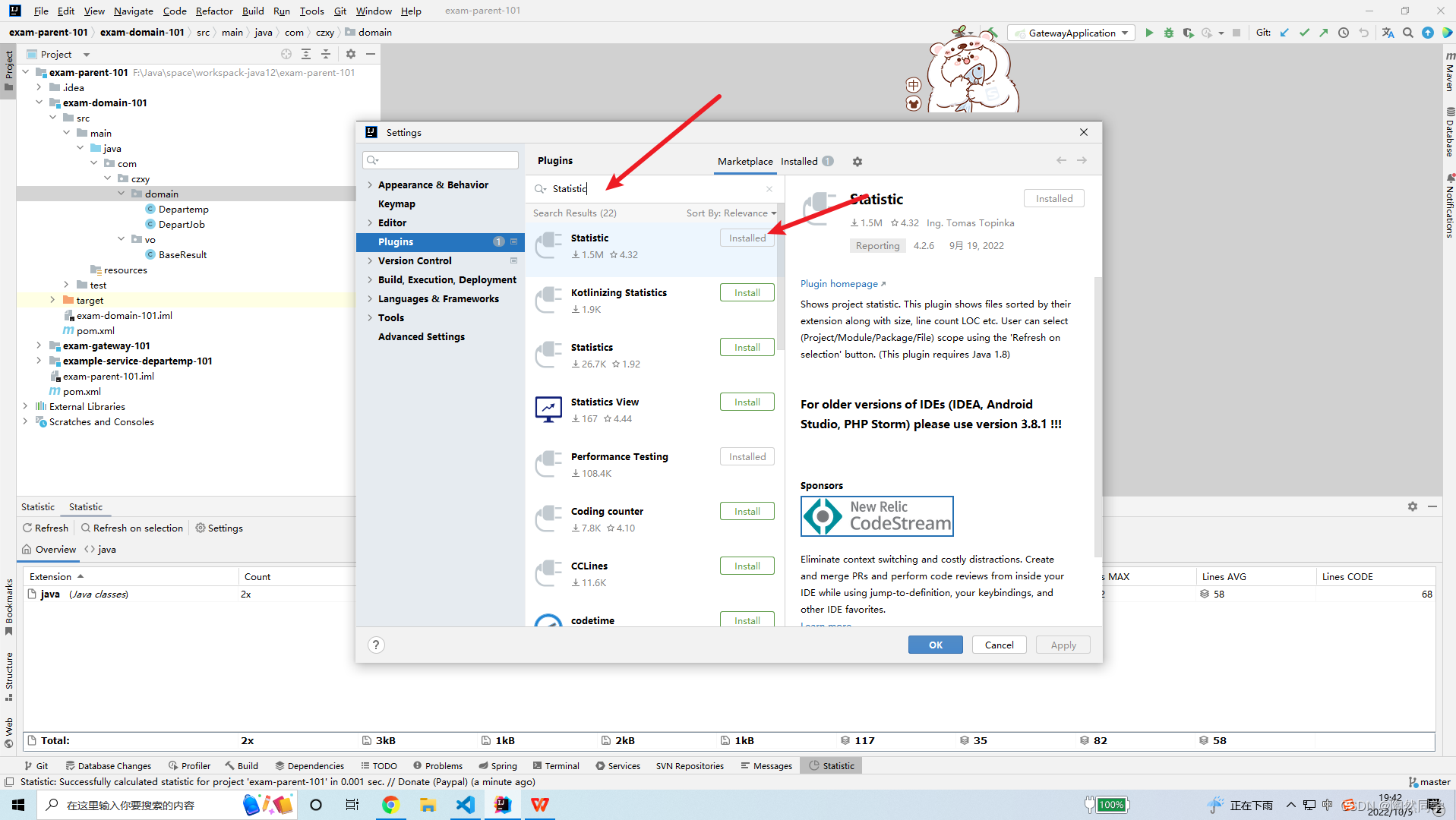
Task: Open Plugin homepage link
Action: pyautogui.click(x=843, y=284)
